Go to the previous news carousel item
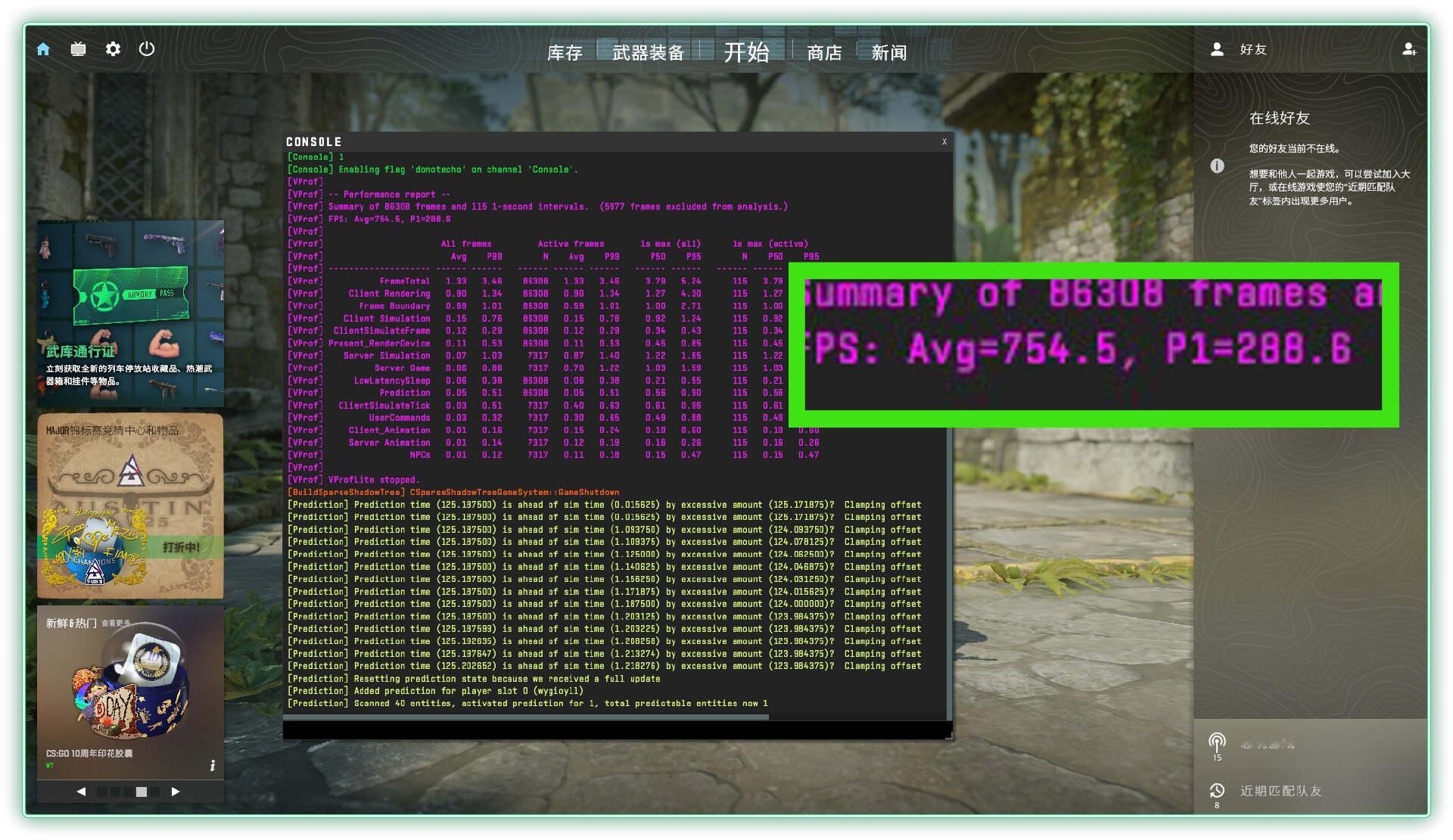The height and width of the screenshot is (840, 1453). [x=81, y=792]
